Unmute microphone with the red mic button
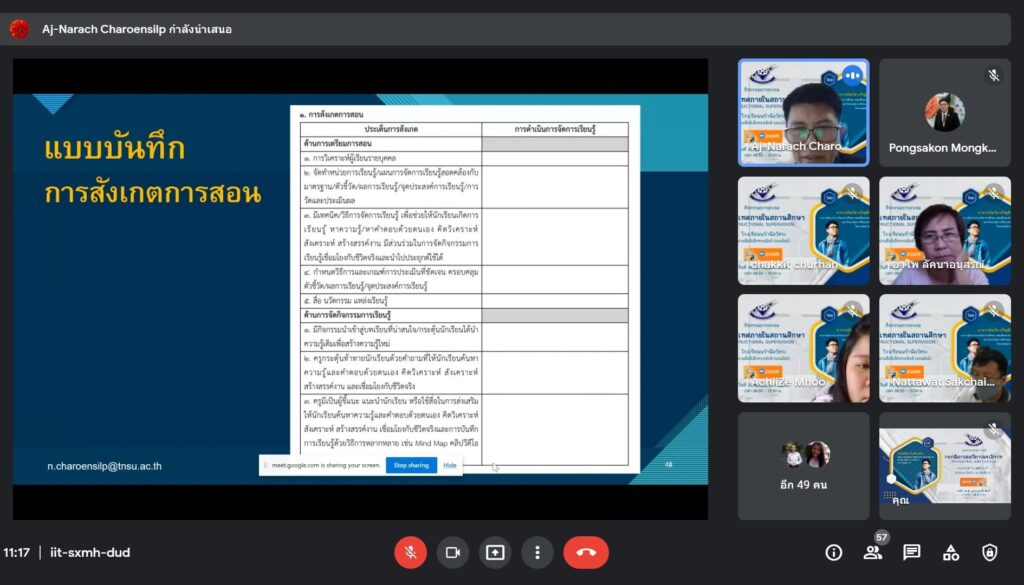Screen dimensions: 1024x585 click(x=410, y=552)
